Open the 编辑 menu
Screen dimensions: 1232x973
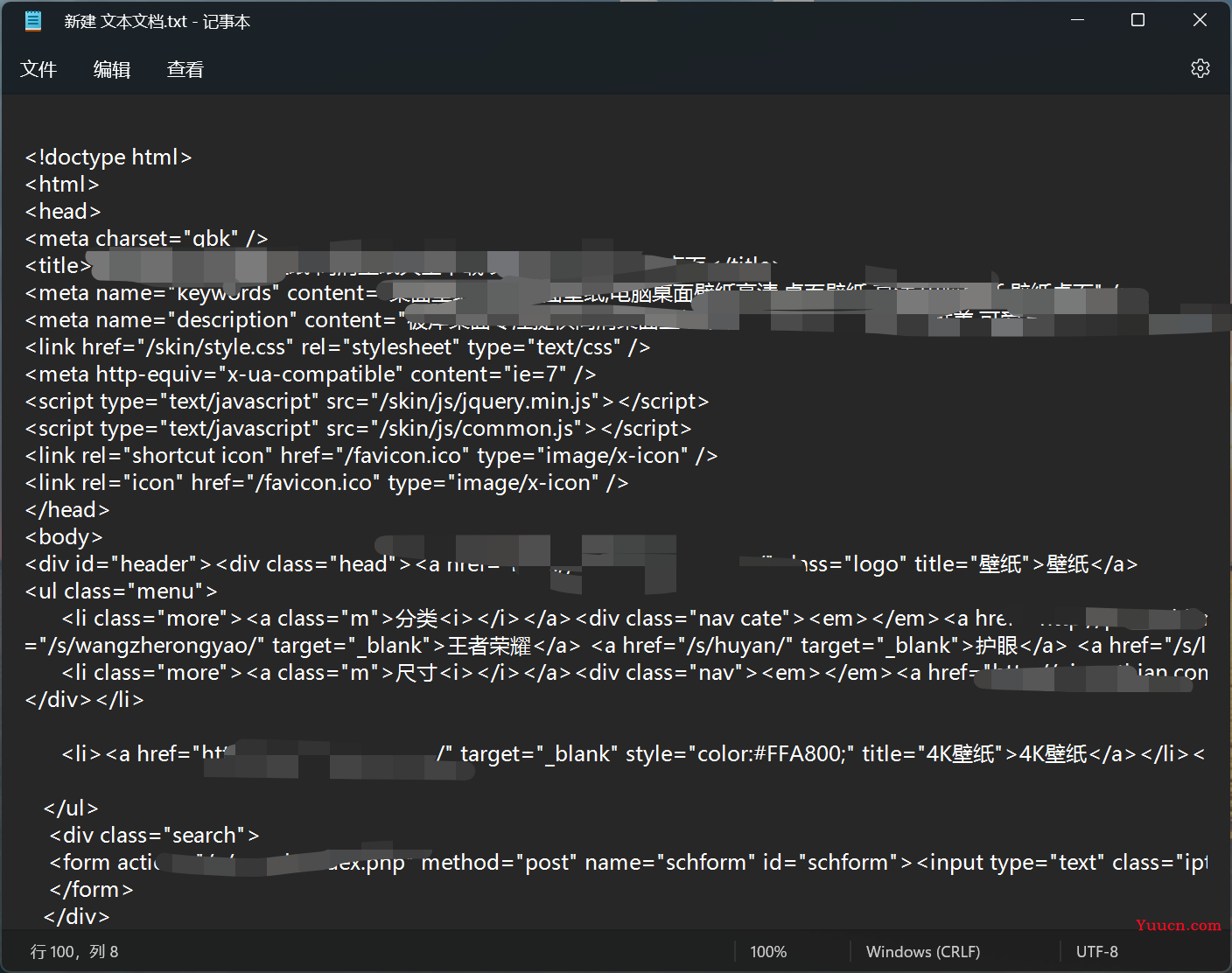[112, 69]
